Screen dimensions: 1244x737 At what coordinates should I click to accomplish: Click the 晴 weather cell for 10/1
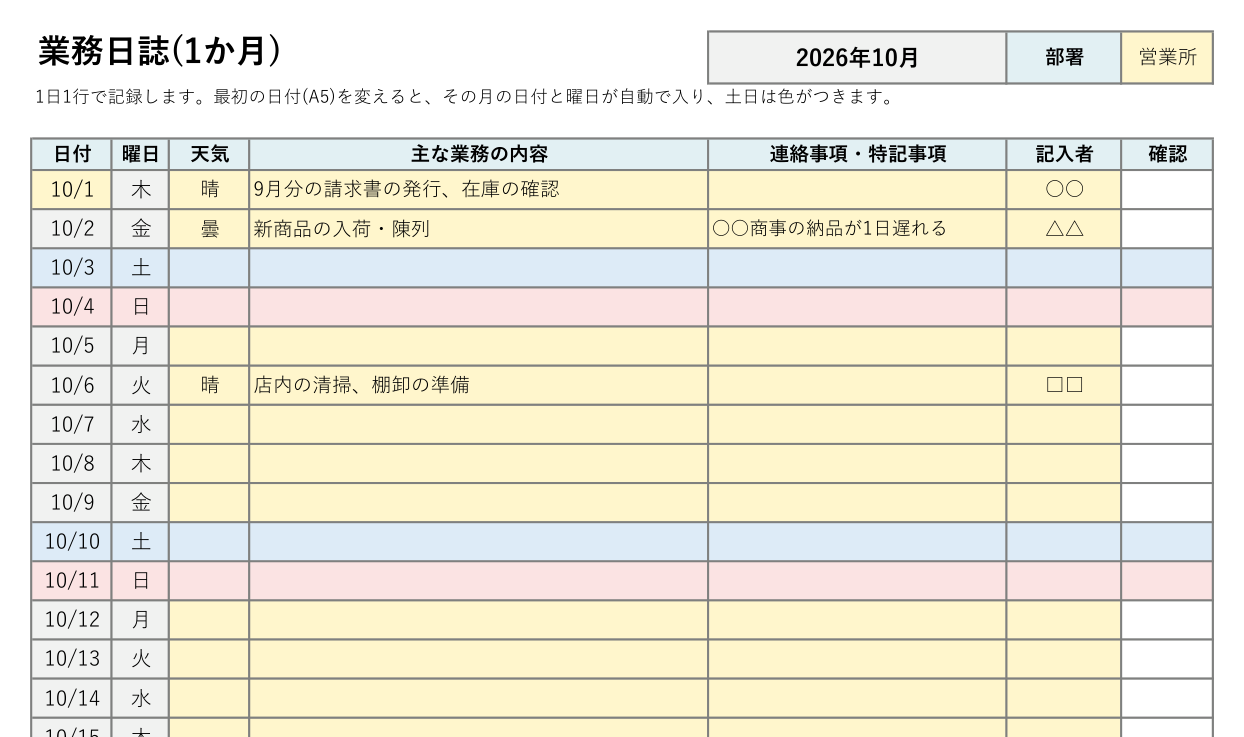tap(209, 189)
